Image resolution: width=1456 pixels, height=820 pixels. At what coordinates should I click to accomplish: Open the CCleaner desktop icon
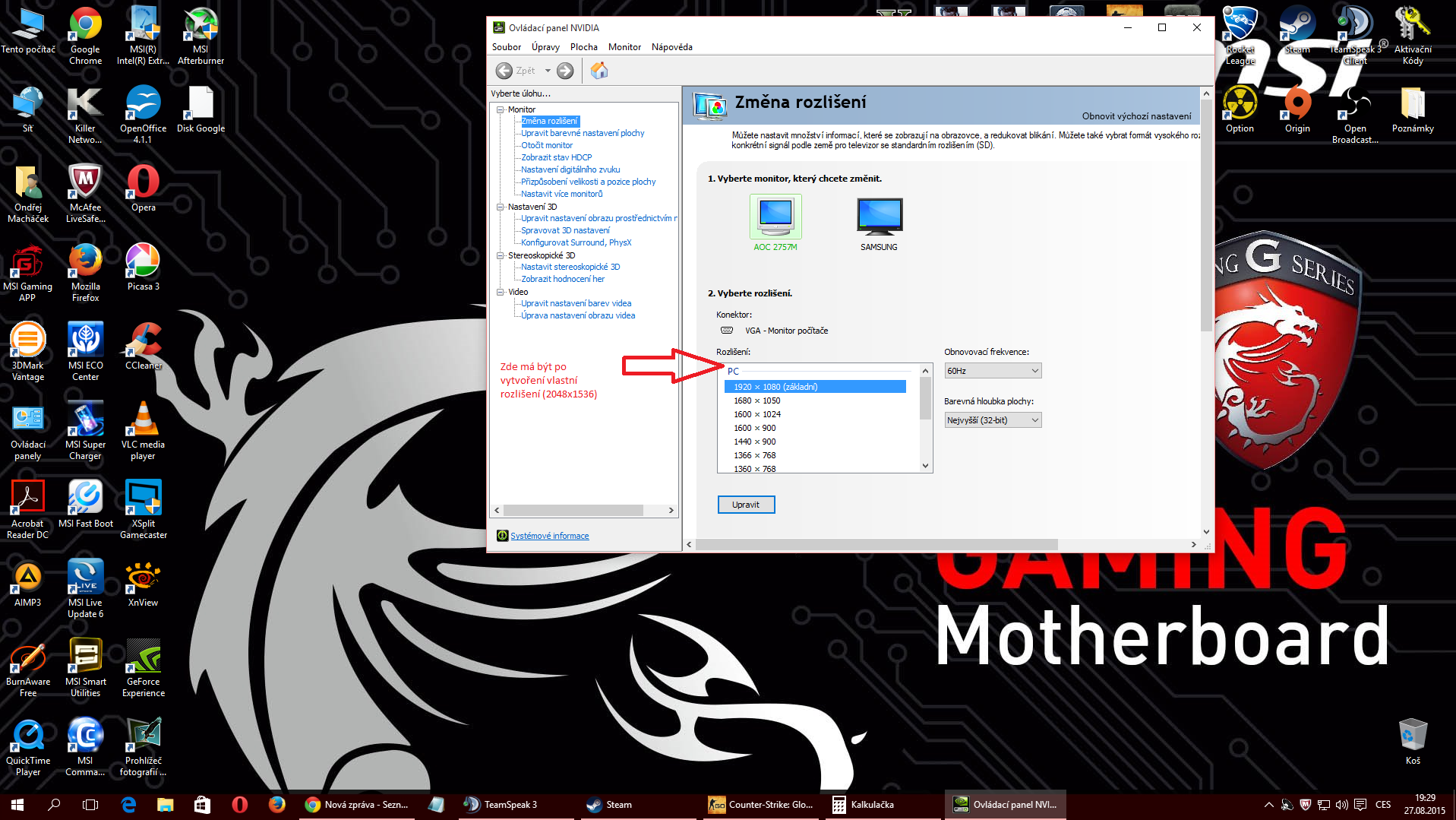pyautogui.click(x=144, y=346)
